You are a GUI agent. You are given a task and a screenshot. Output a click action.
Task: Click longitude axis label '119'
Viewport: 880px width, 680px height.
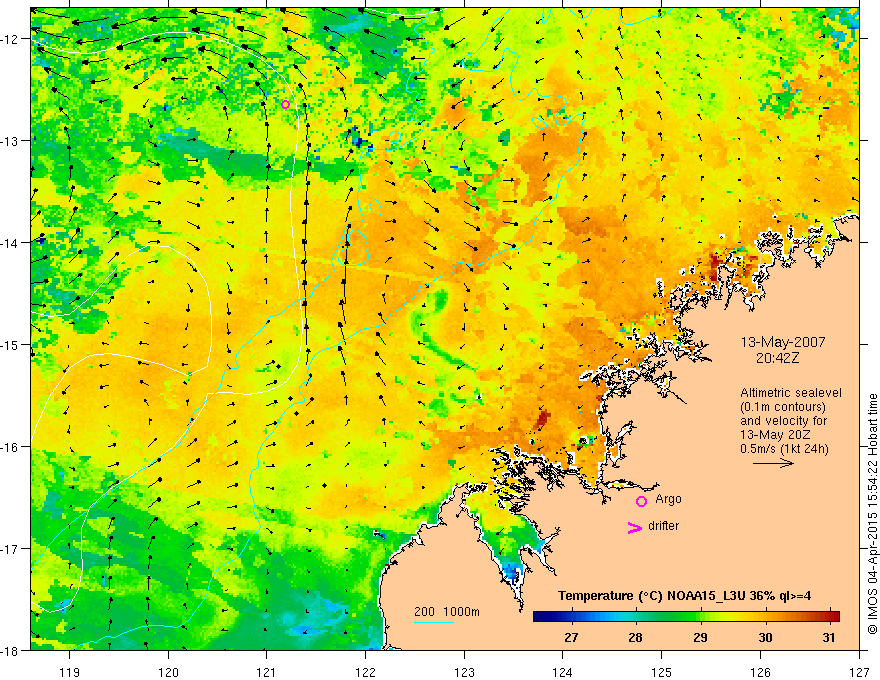pyautogui.click(x=70, y=672)
